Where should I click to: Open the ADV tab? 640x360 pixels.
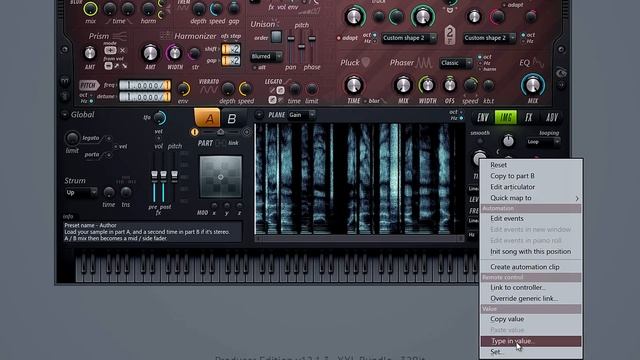tap(551, 118)
